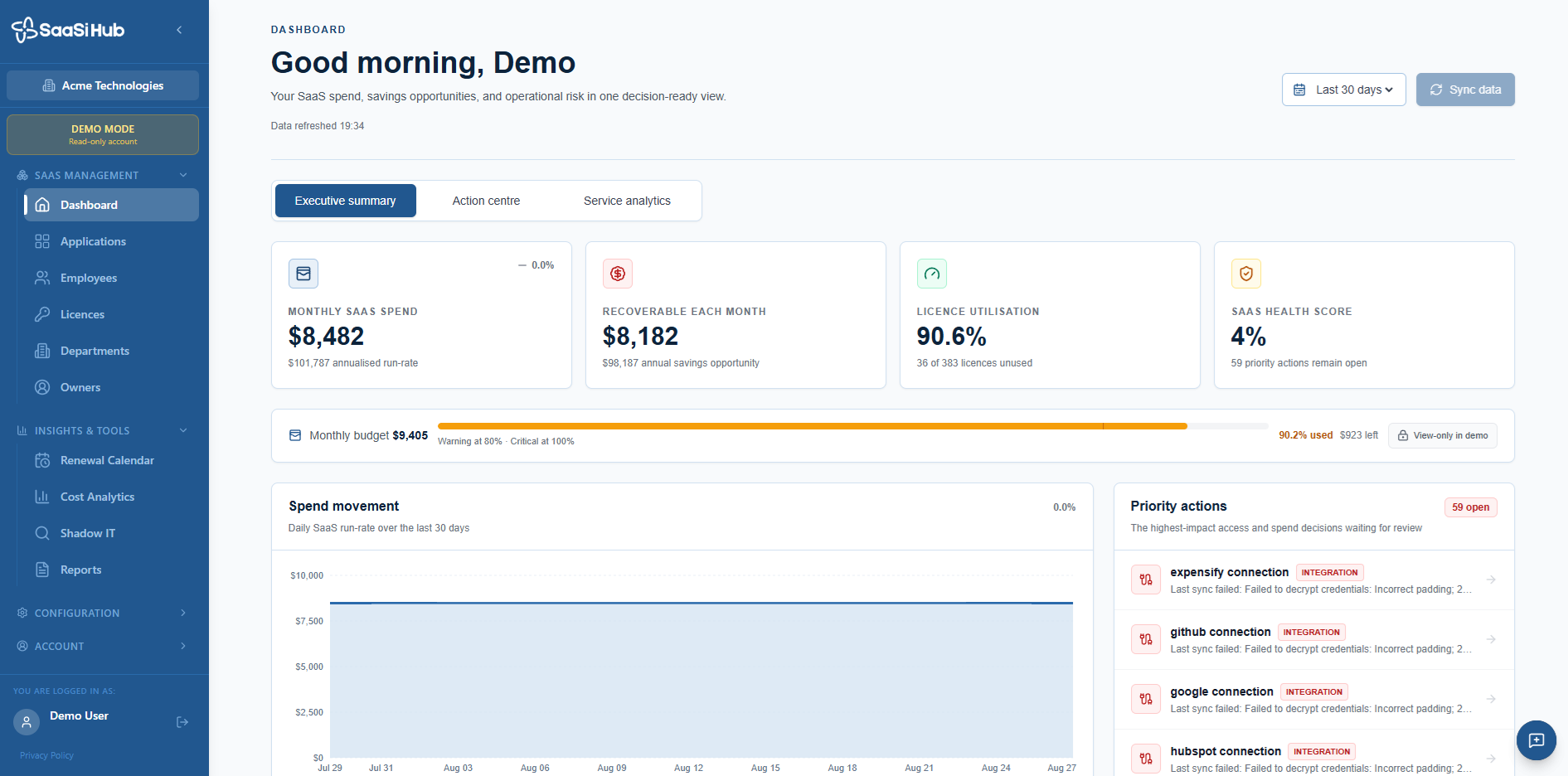The height and width of the screenshot is (776, 1568).
Task: Open the hubspot connection priority action
Action: (1313, 759)
